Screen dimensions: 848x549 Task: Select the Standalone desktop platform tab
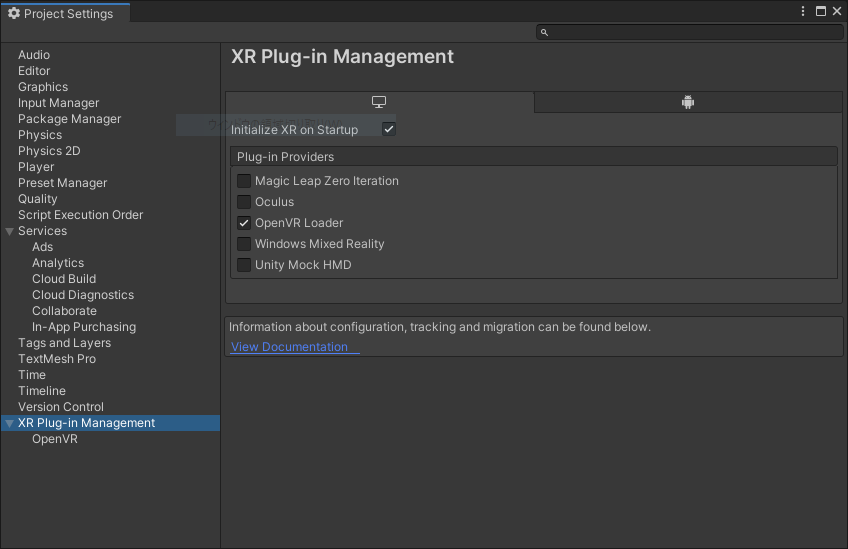point(379,102)
